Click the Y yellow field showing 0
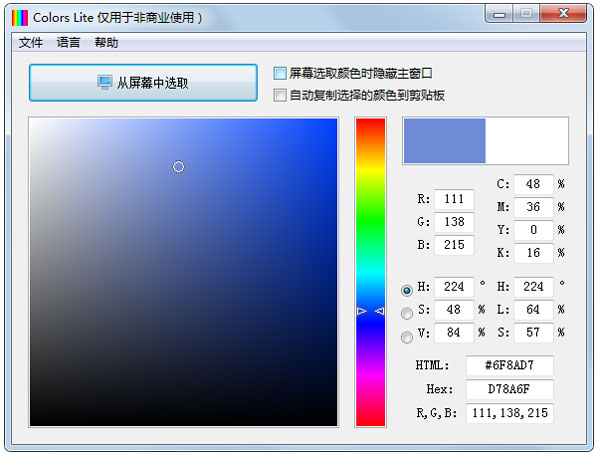The image size is (600, 455). [533, 230]
